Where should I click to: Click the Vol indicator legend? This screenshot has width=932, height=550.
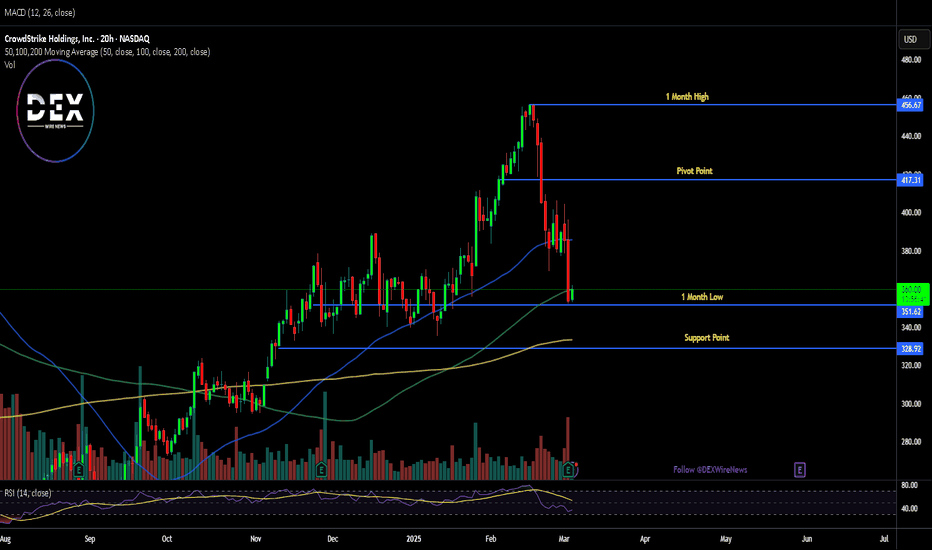[10, 65]
